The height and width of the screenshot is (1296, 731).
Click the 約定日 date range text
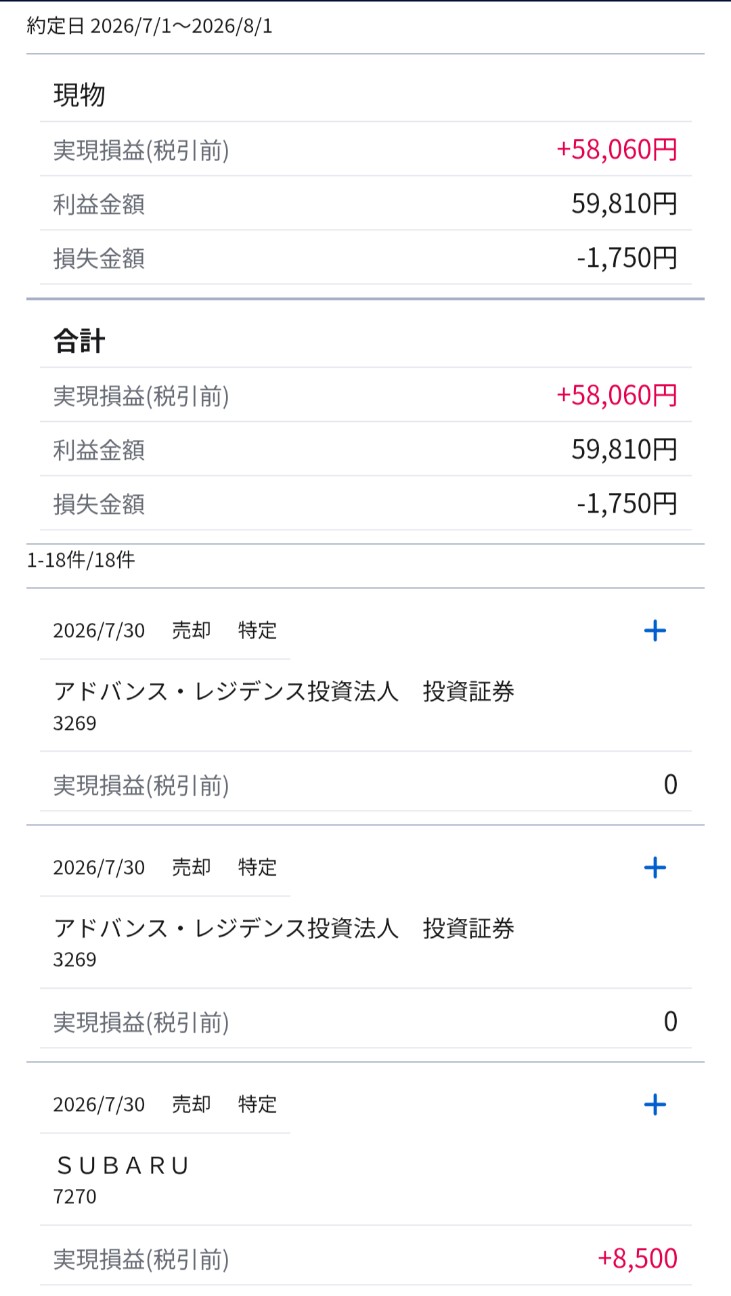pyautogui.click(x=150, y=26)
